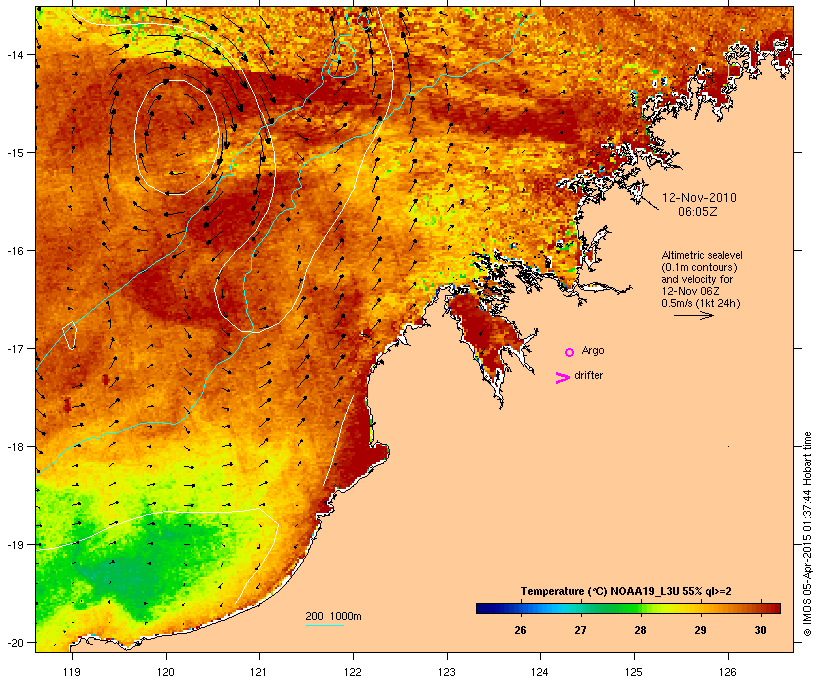Click the magenta Argo circle legend marker
The height and width of the screenshot is (680, 820).
tap(570, 352)
